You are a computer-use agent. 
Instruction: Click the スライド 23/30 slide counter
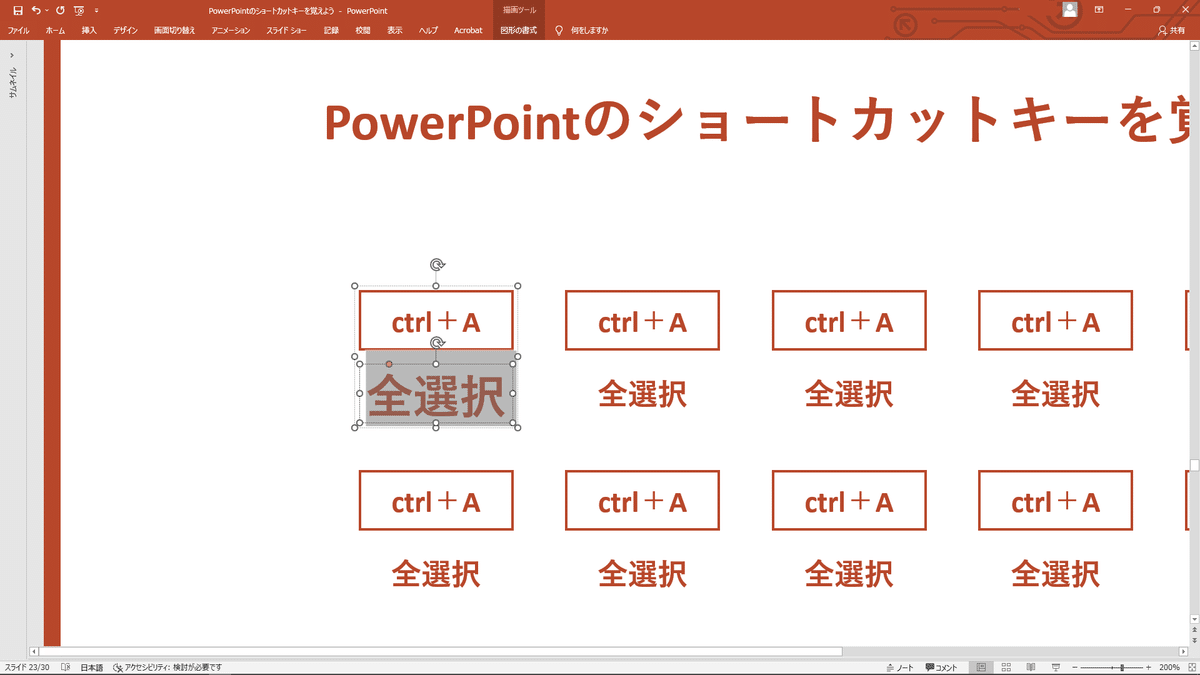[x=27, y=667]
